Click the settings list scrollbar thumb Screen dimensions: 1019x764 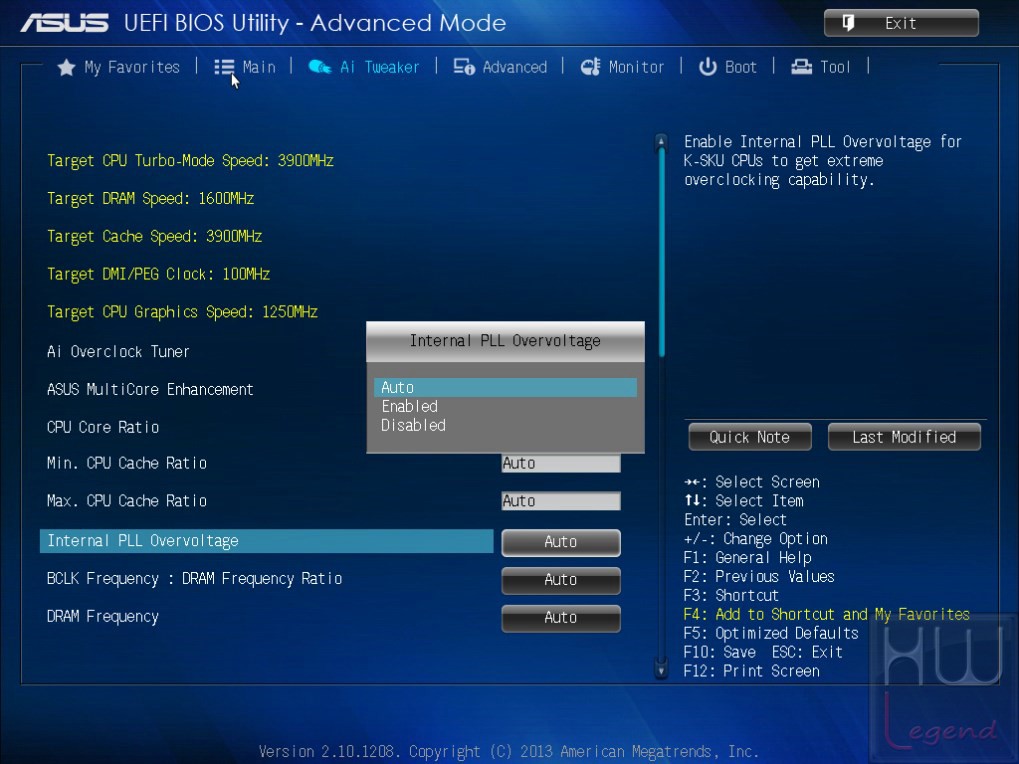tap(662, 252)
